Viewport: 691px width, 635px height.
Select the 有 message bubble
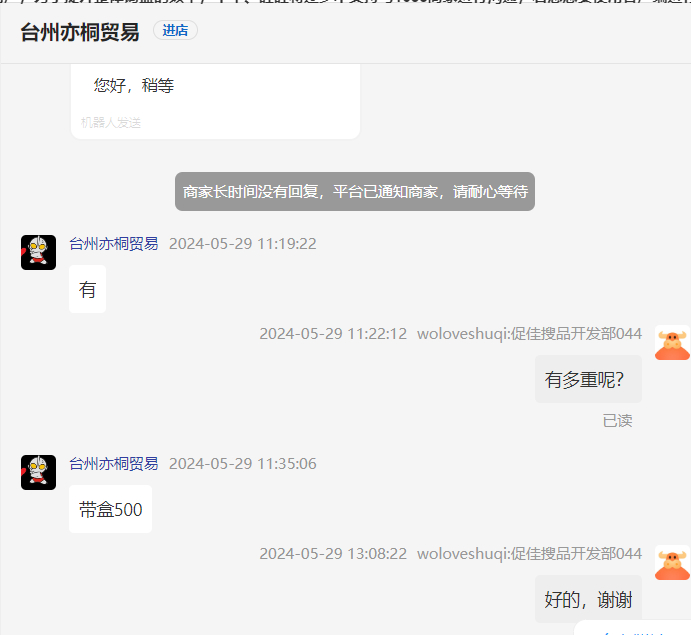87,289
